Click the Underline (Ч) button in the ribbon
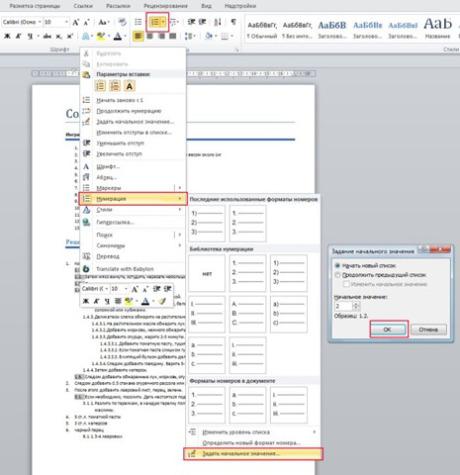The height and width of the screenshot is (475, 460). pyautogui.click(x=30, y=36)
